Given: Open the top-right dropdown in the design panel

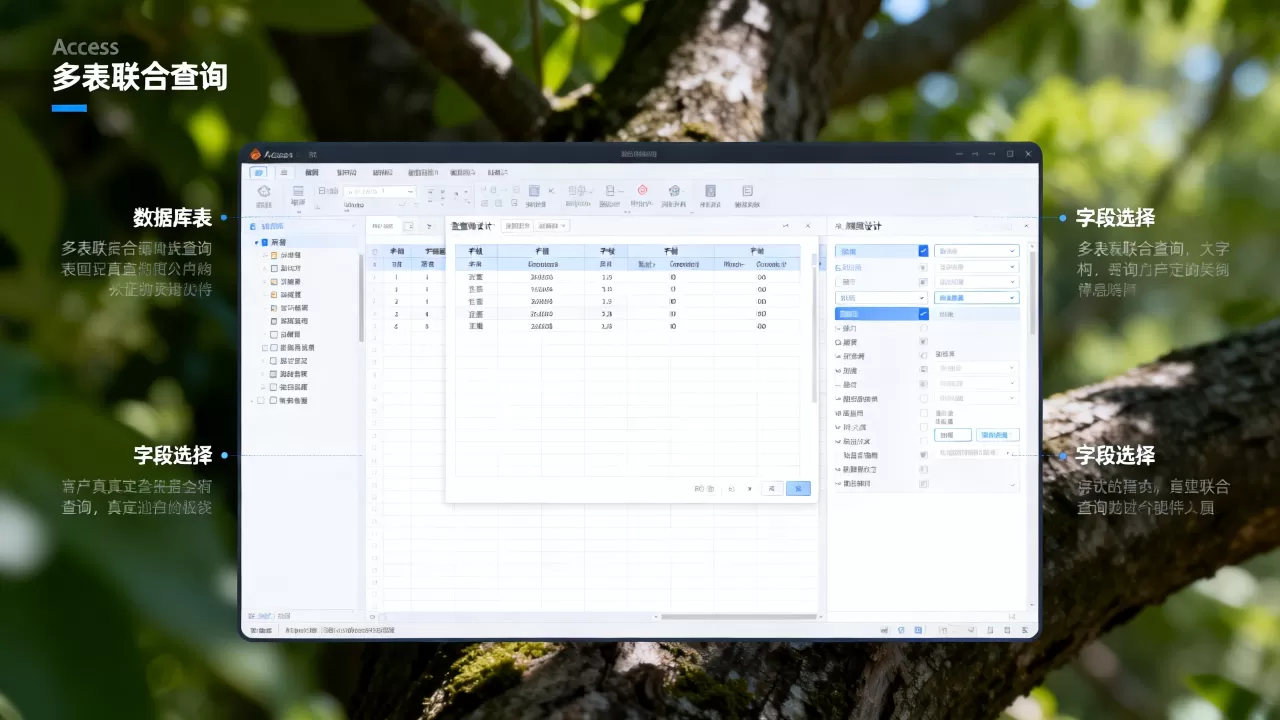Looking at the screenshot, I should click(977, 251).
